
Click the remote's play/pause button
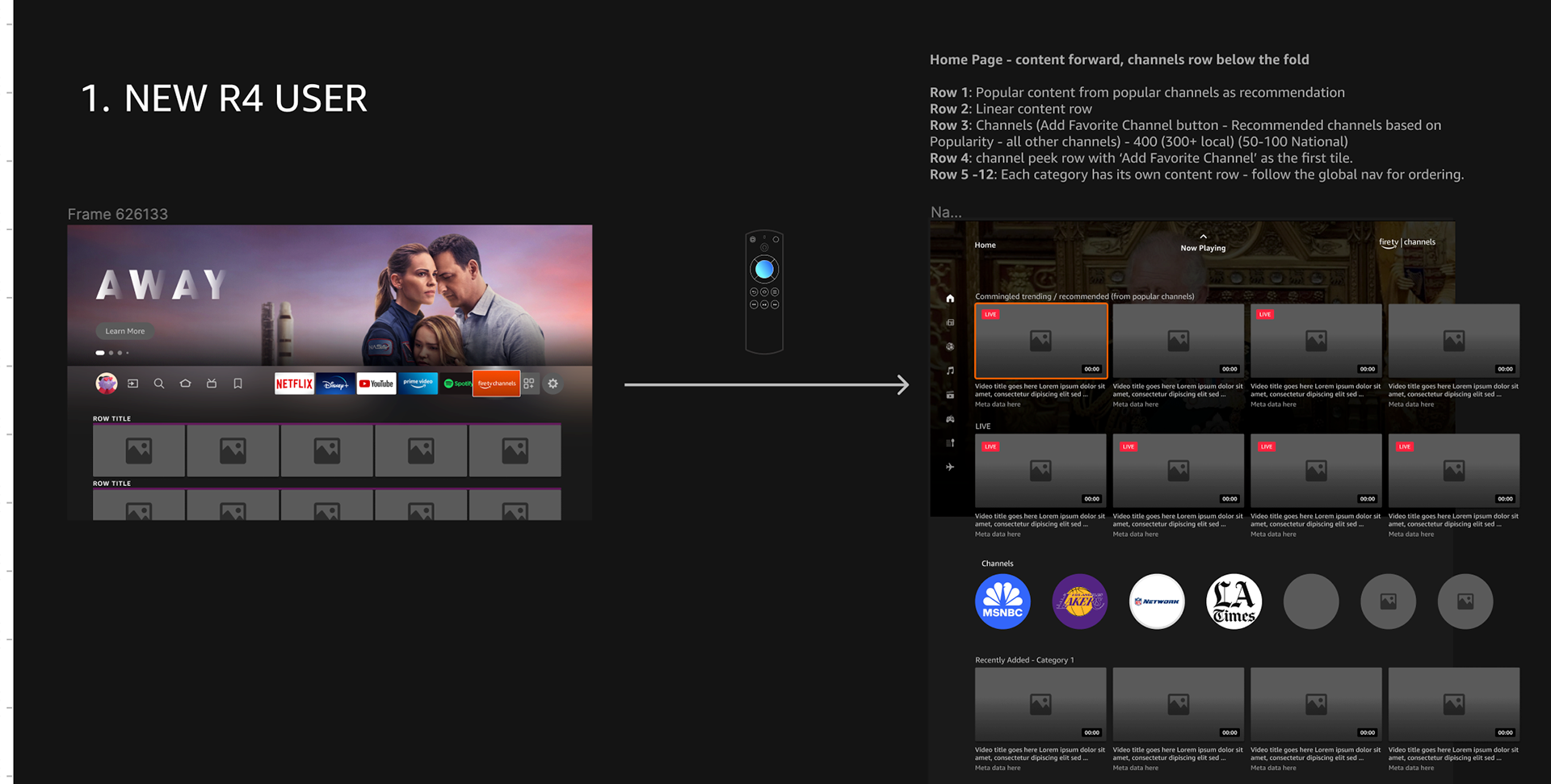(x=764, y=304)
